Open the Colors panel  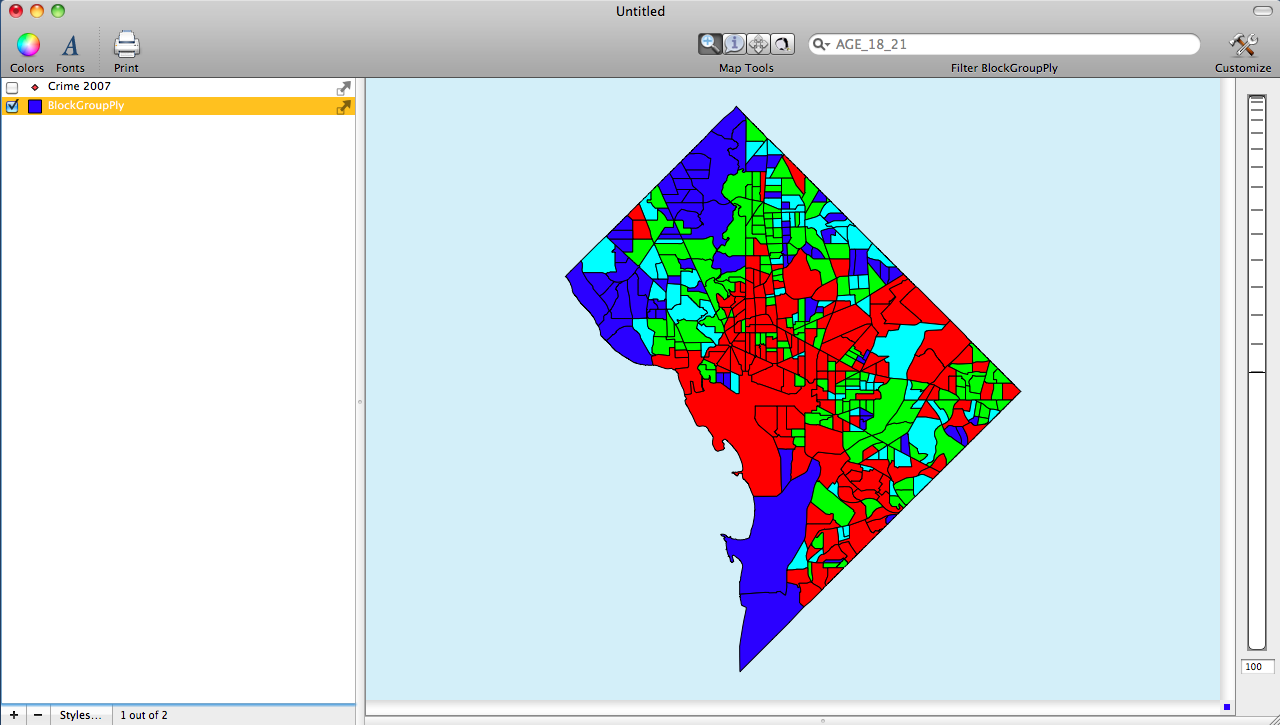pos(26,44)
